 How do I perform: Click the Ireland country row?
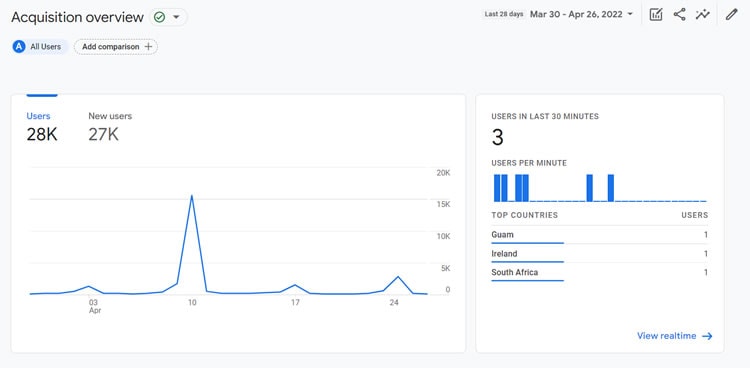pyautogui.click(x=599, y=254)
